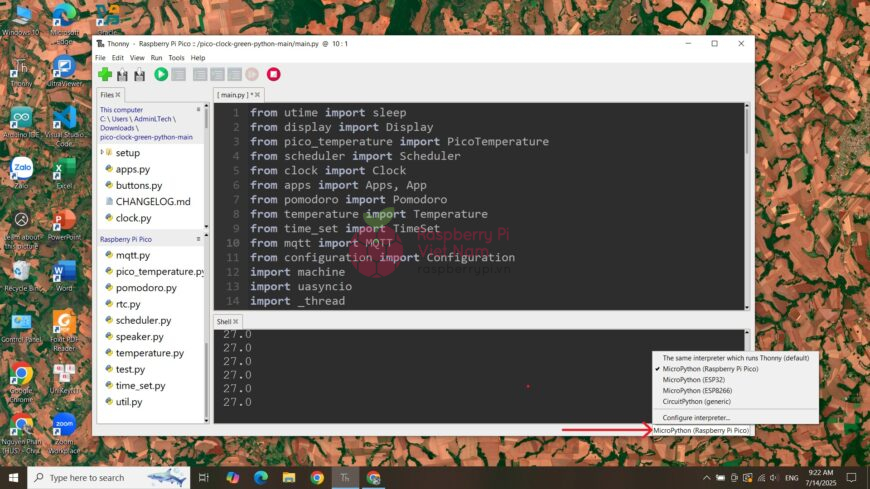Viewport: 870px width, 489px height.
Task: Click the pico-clock-green-python-main path link
Action: [146, 137]
